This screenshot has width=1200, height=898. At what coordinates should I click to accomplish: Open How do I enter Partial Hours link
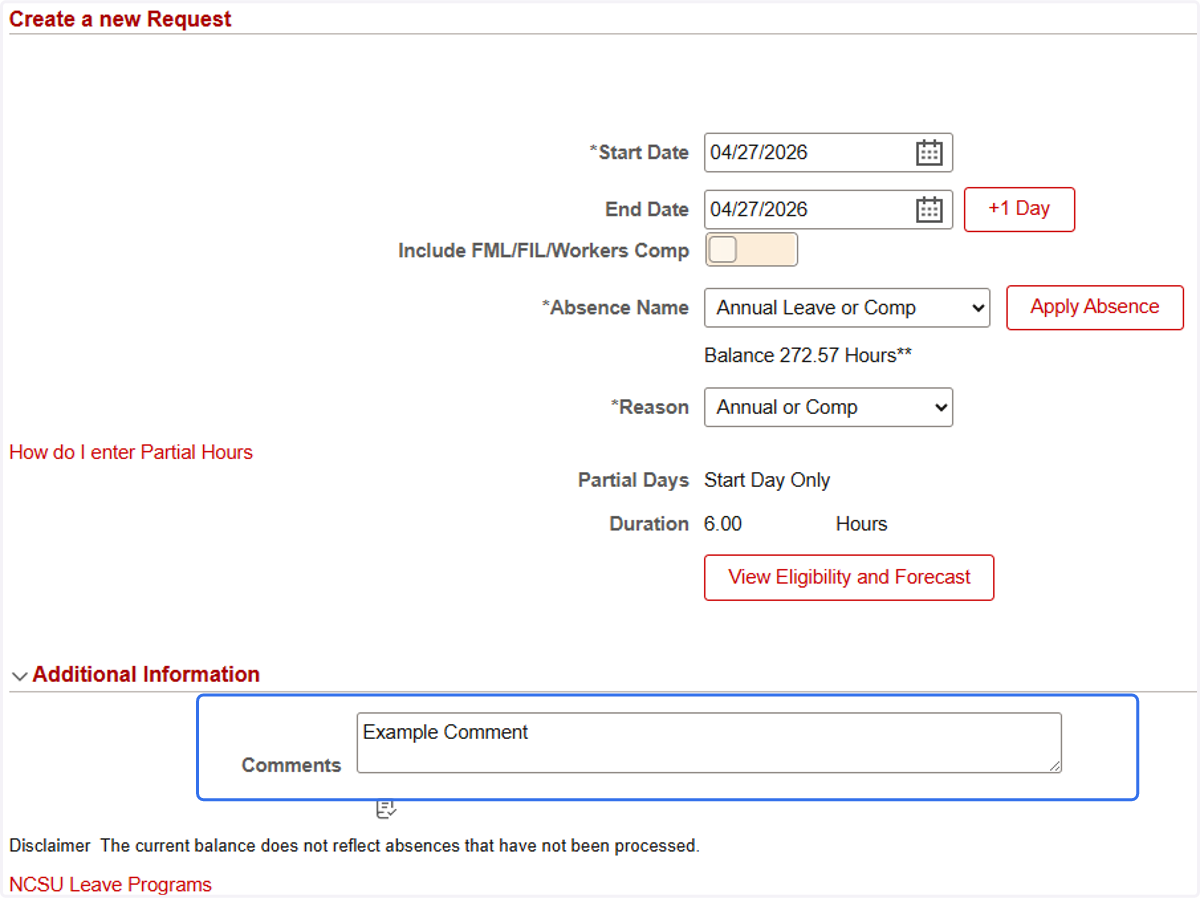(131, 452)
